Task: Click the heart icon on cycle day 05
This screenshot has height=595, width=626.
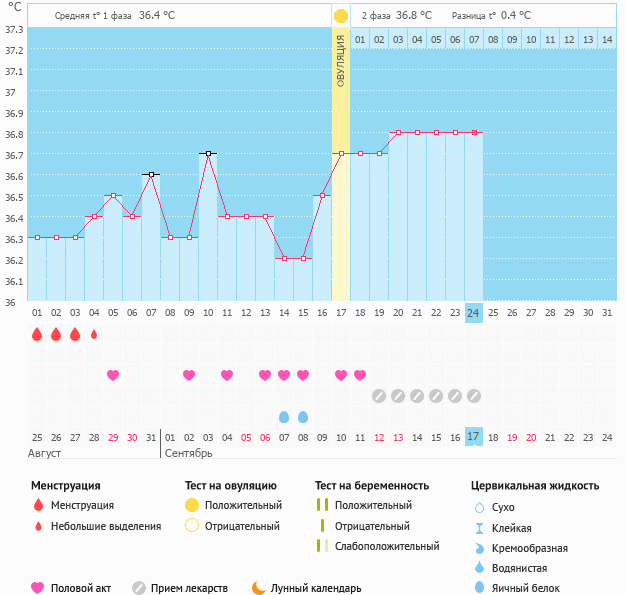Action: 113,375
